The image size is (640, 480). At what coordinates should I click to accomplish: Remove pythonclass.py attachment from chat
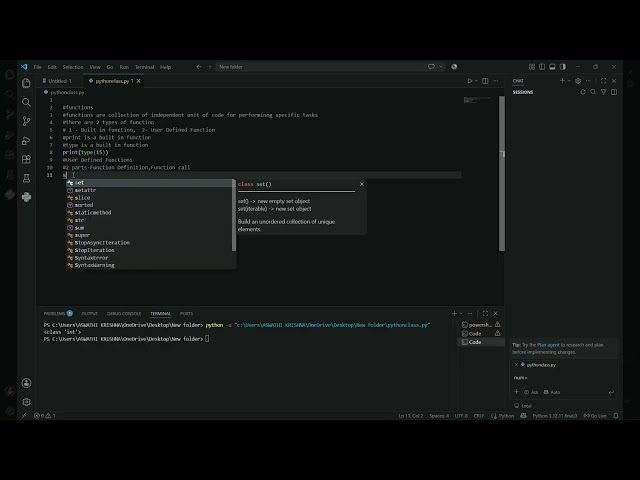tap(516, 364)
